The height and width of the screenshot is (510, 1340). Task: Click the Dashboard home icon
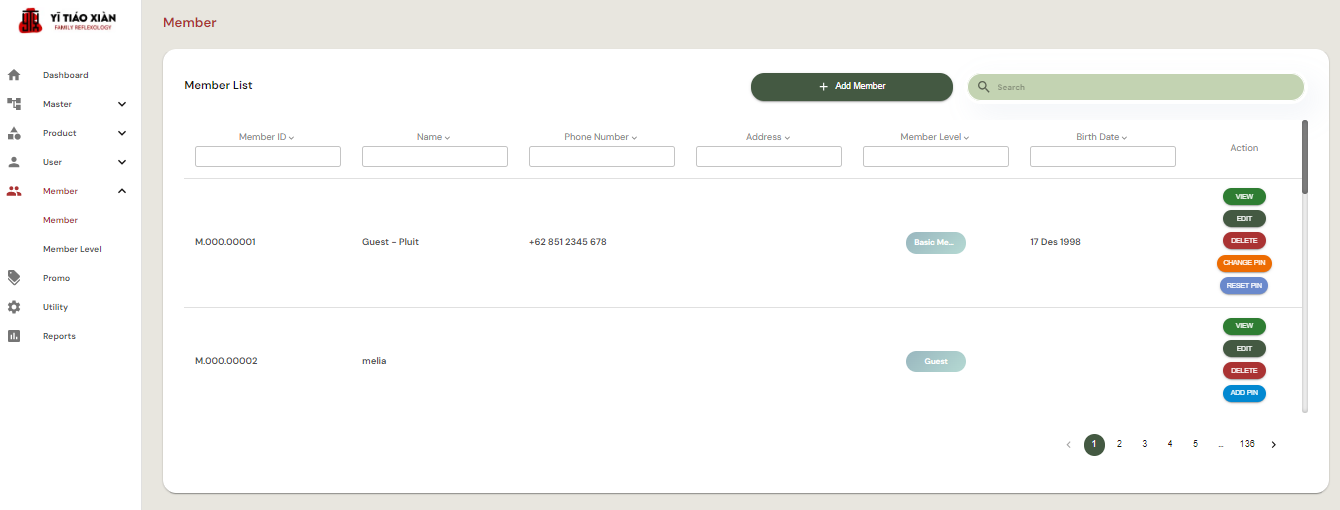14,75
